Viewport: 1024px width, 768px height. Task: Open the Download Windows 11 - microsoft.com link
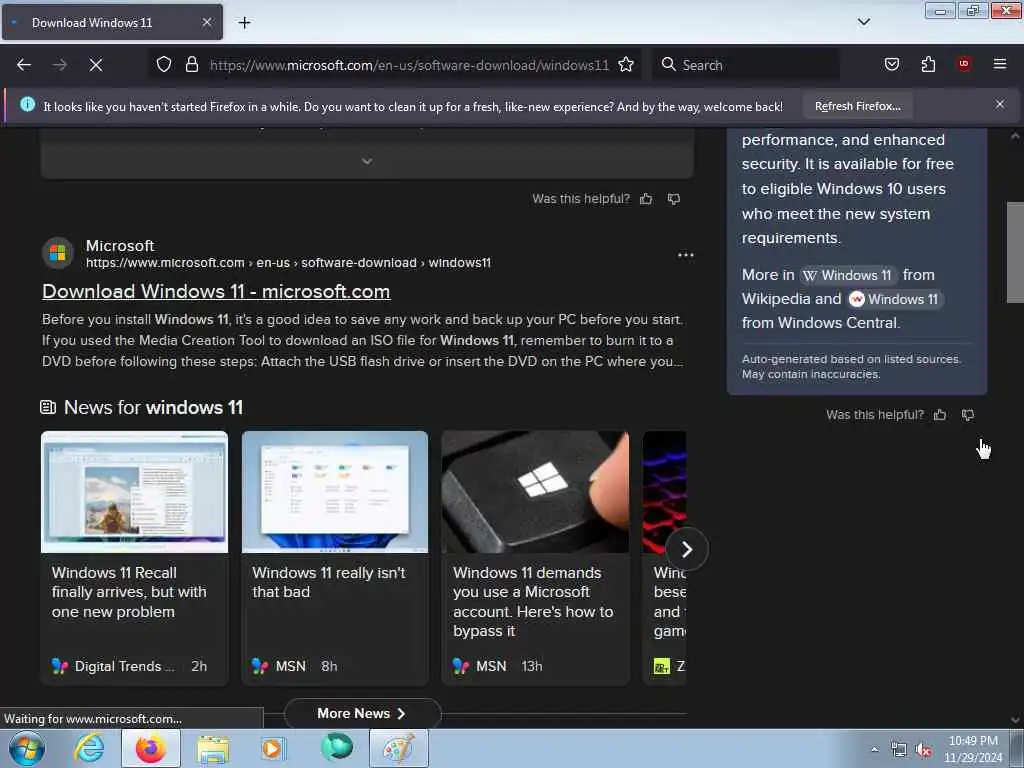pos(216,291)
